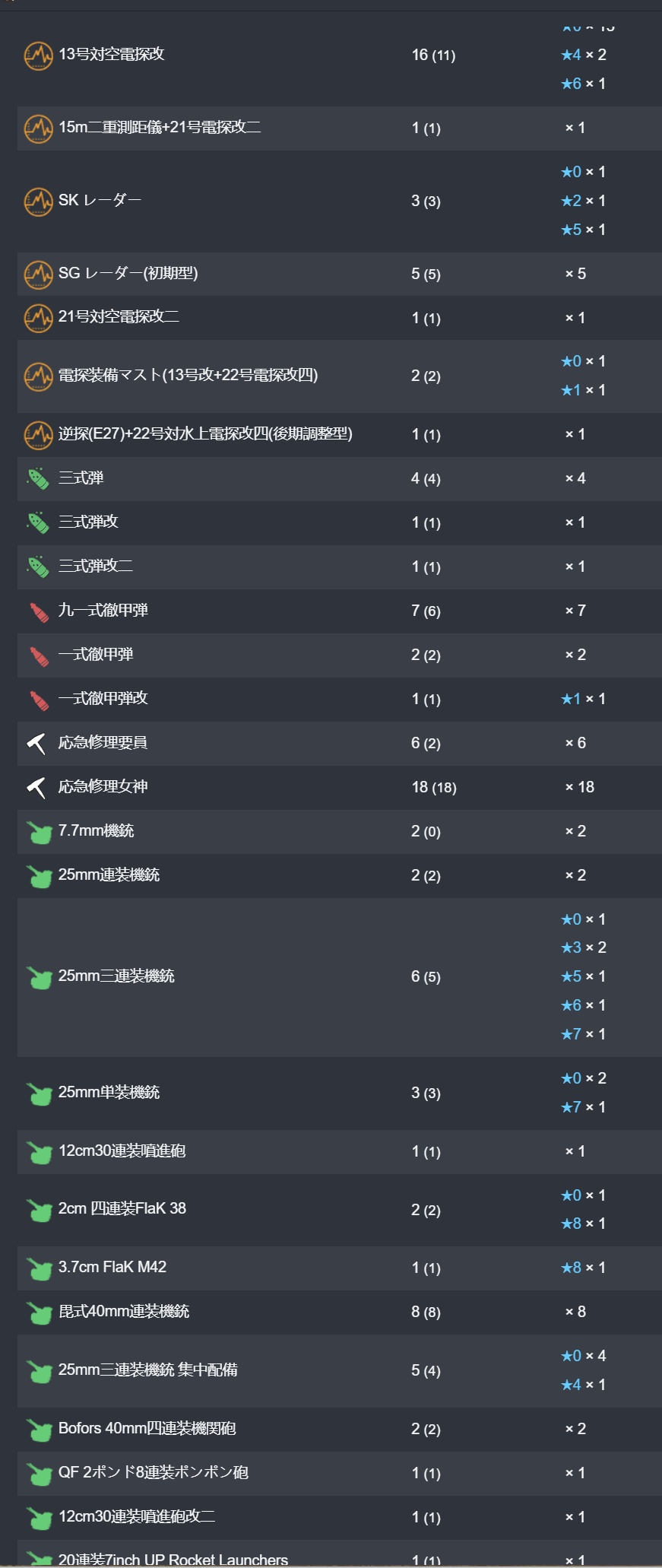Viewport: 662px width, 1568px height.
Task: Click the ★5 × 1 entry of SK レーダー
Action: pos(583,230)
